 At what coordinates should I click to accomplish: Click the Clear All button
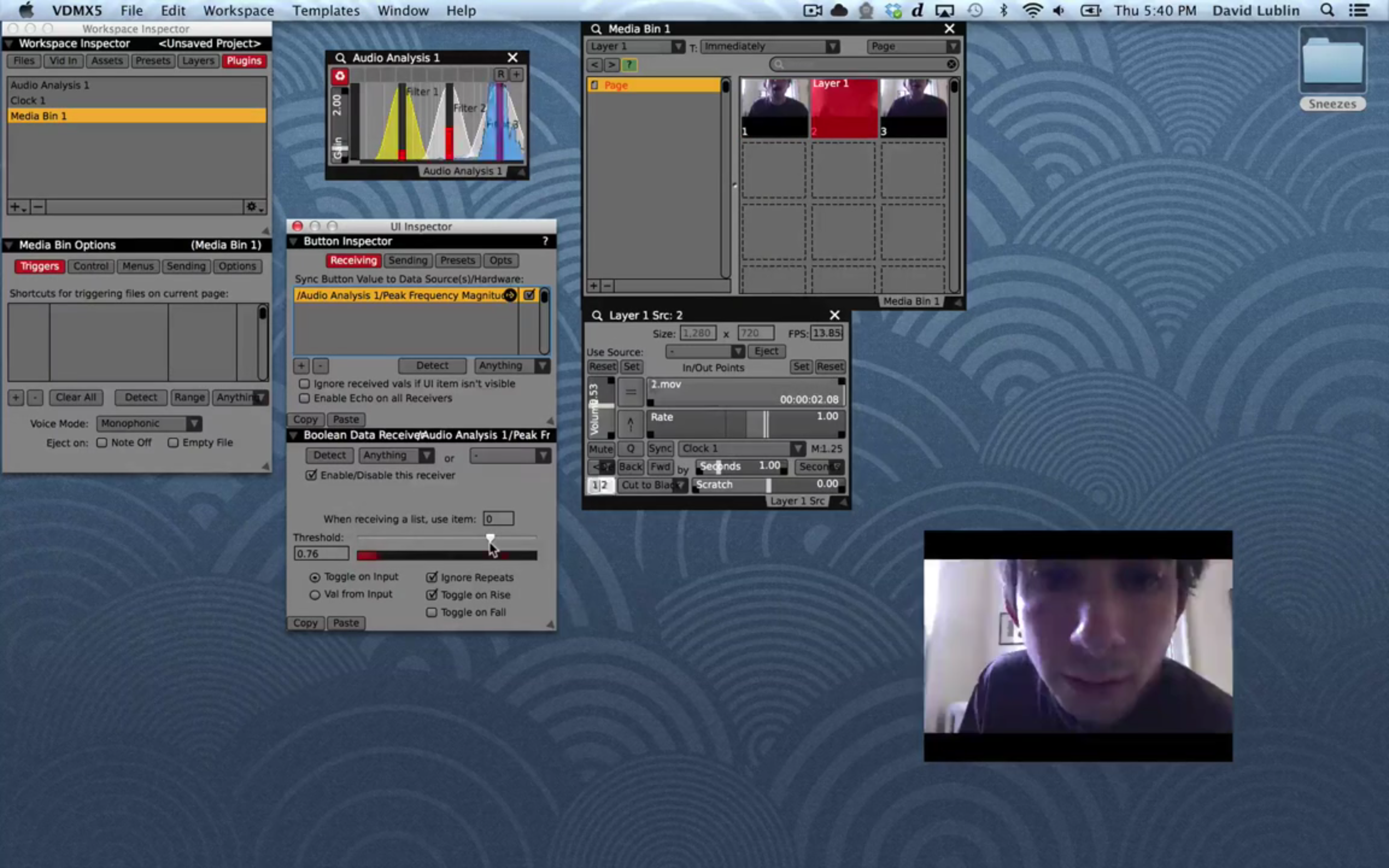click(76, 397)
